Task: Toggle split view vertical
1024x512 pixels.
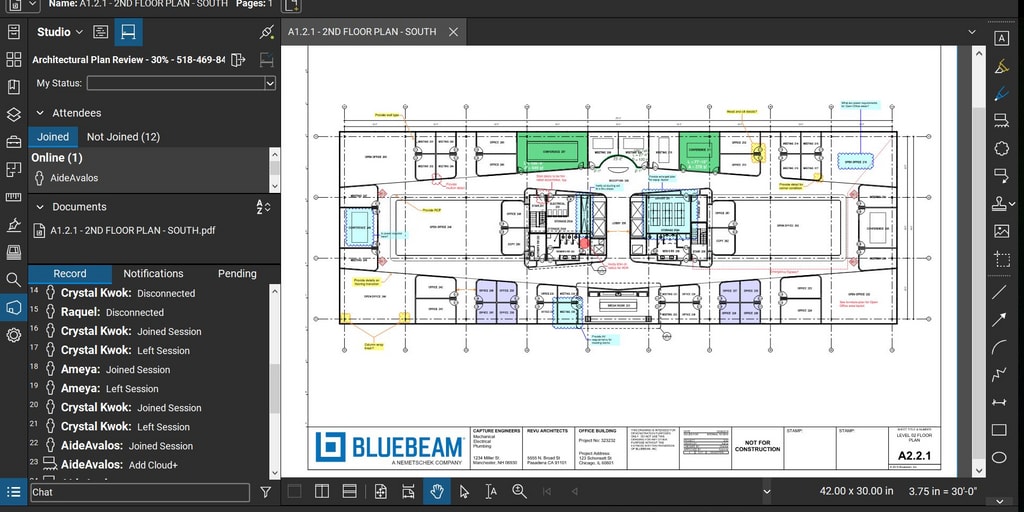Action: tap(321, 491)
